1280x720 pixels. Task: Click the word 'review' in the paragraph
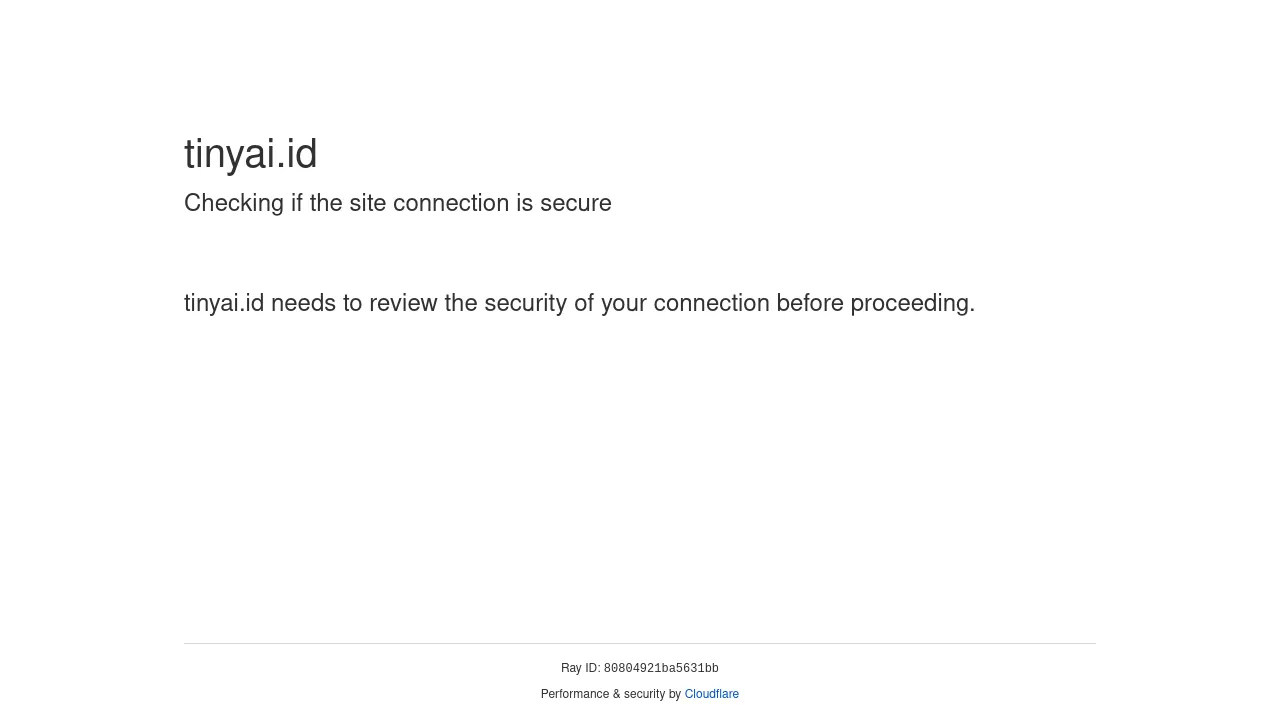point(403,303)
